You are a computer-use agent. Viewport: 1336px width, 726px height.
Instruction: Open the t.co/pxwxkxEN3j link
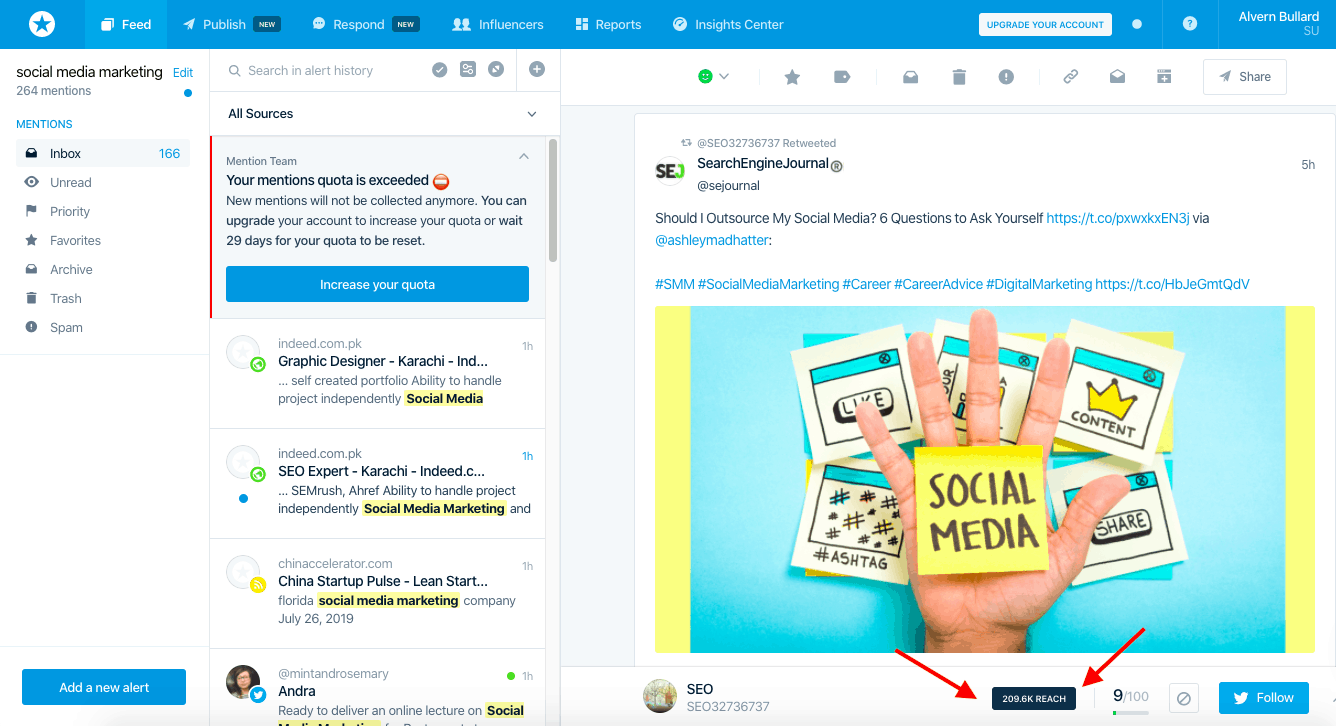point(1118,218)
